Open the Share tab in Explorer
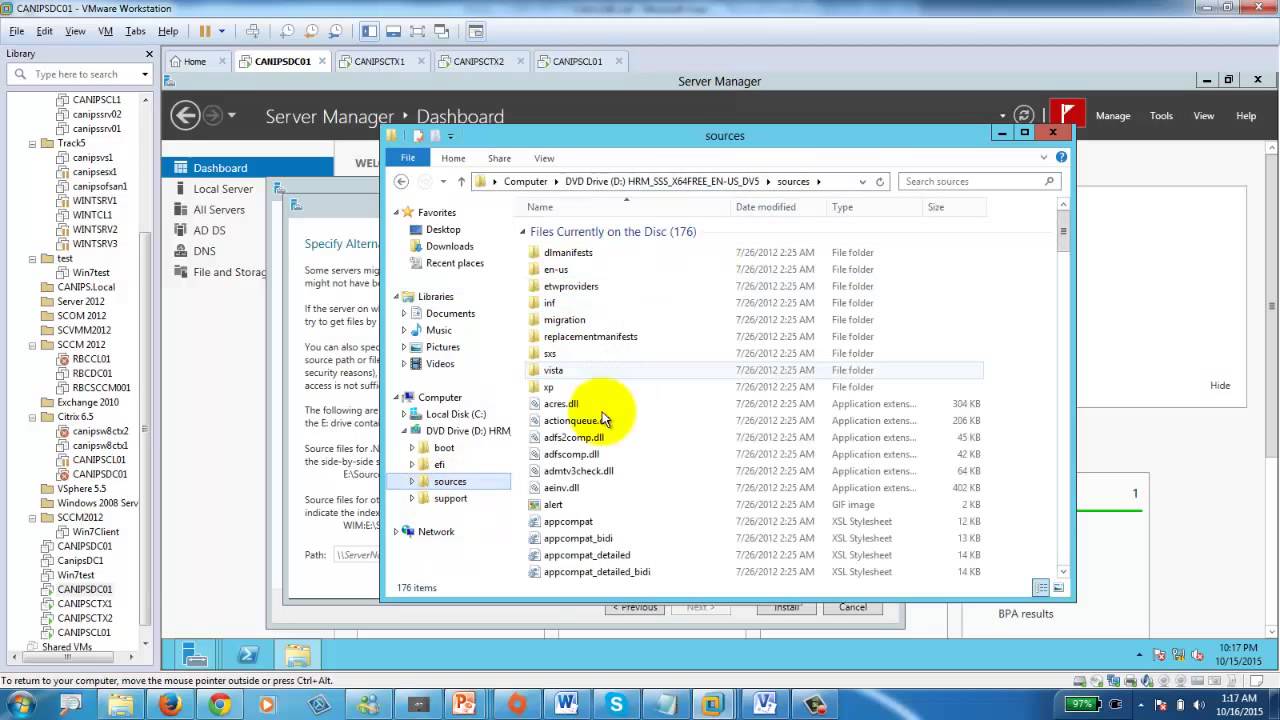 tap(499, 158)
